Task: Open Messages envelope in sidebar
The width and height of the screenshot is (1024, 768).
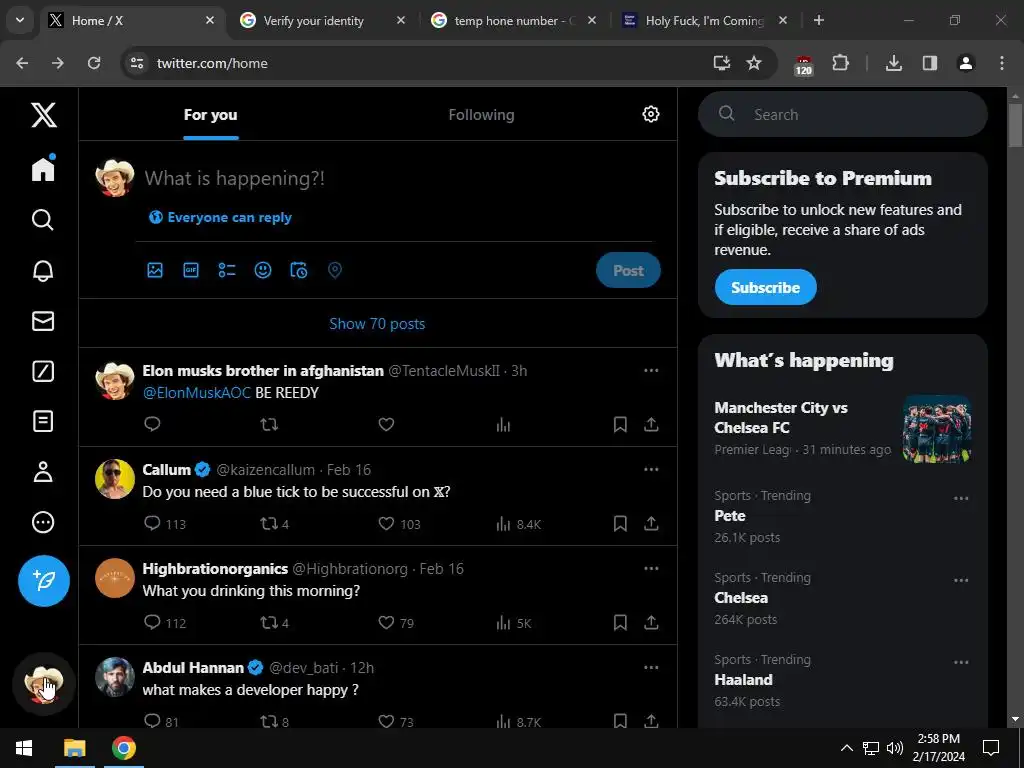Action: pyautogui.click(x=43, y=321)
